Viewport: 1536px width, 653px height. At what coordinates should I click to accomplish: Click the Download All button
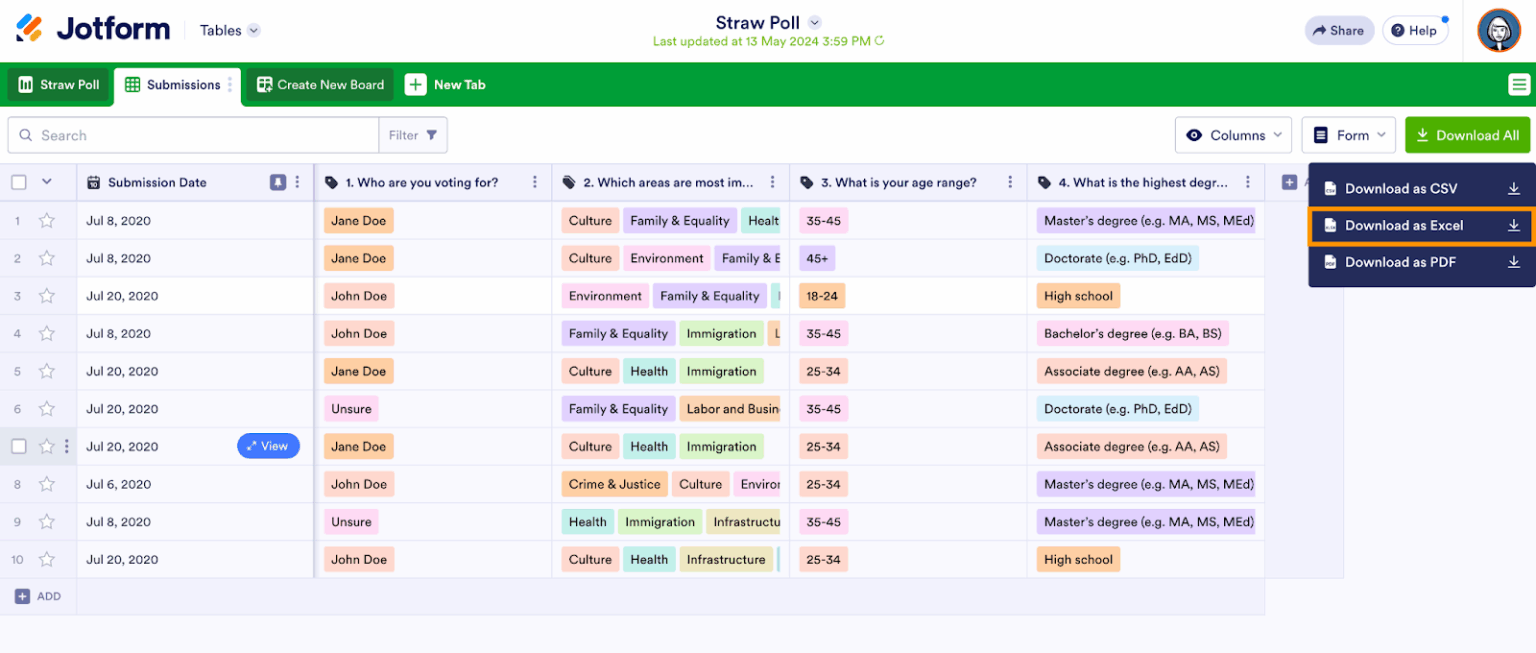1467,135
